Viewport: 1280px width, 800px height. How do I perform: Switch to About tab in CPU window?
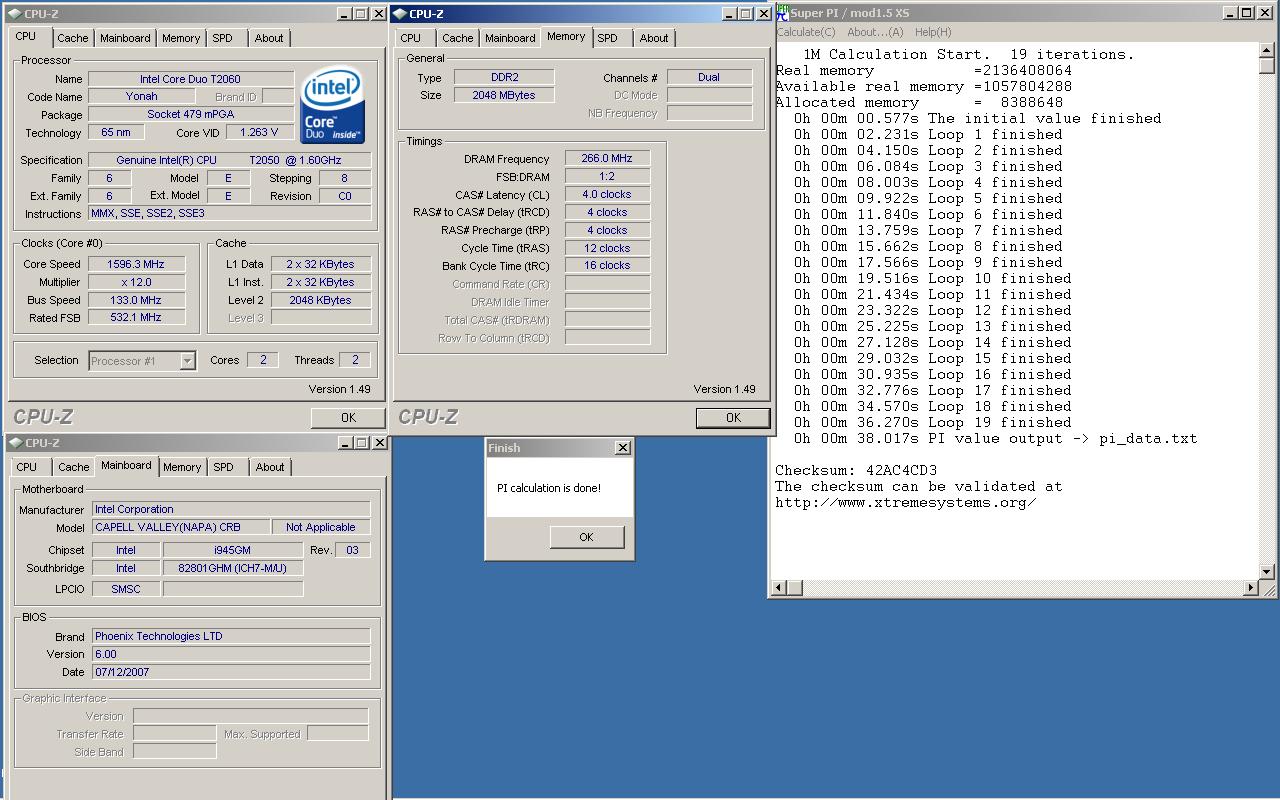pos(269,38)
